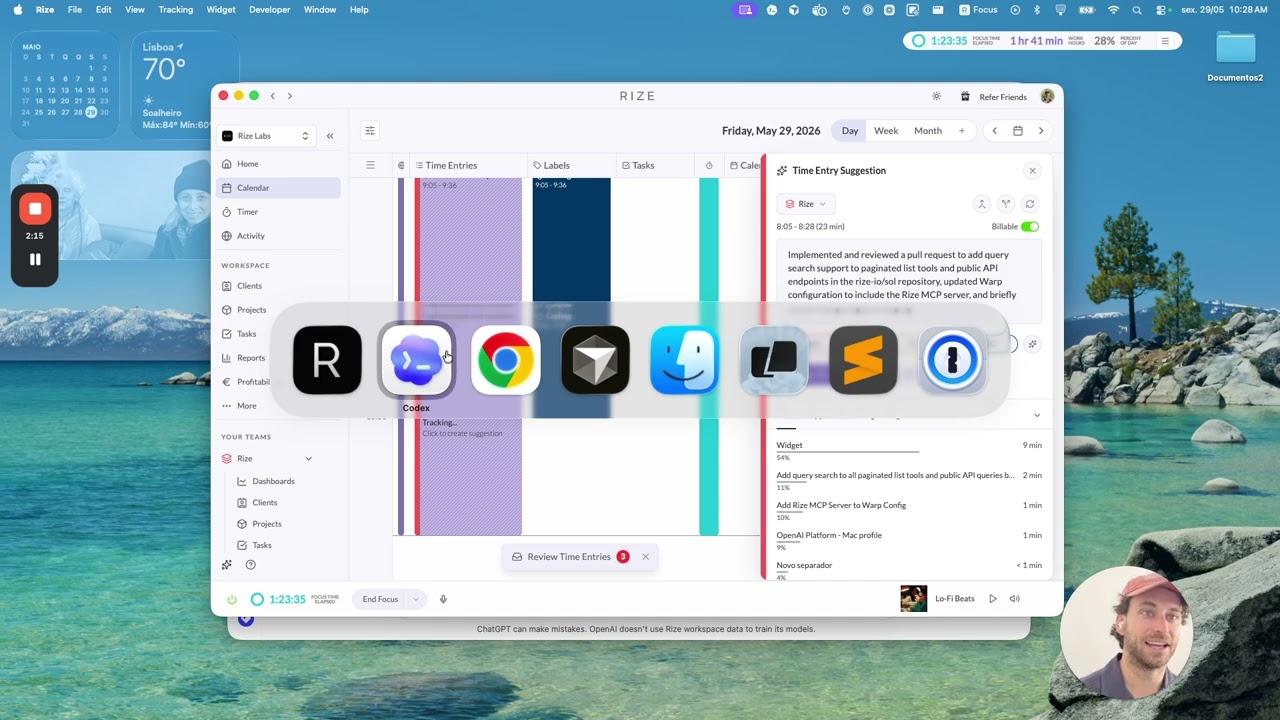This screenshot has height=720, width=1280.
Task: Click the End Focus button
Action: click(x=381, y=599)
